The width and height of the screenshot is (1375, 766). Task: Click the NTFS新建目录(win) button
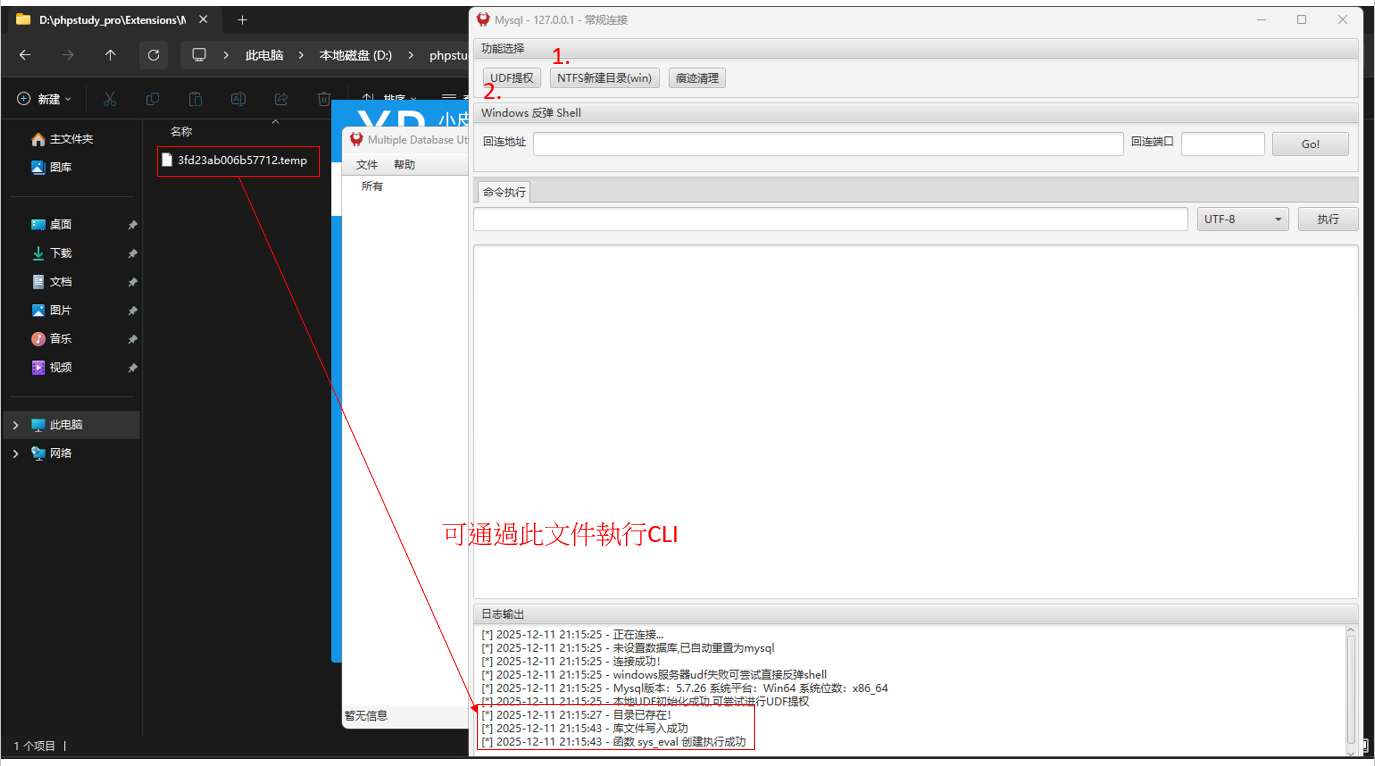[x=605, y=78]
